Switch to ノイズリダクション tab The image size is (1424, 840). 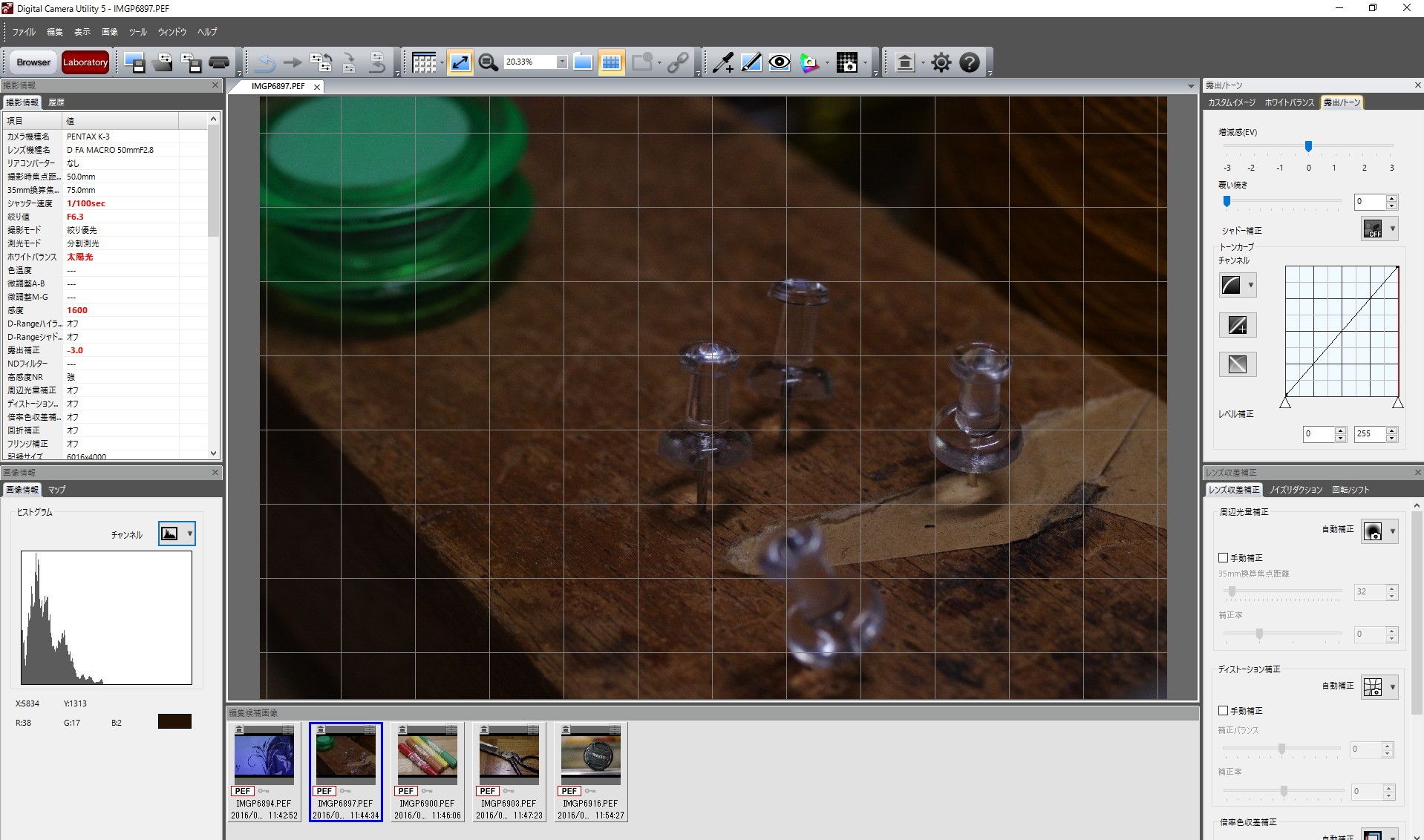point(1296,490)
